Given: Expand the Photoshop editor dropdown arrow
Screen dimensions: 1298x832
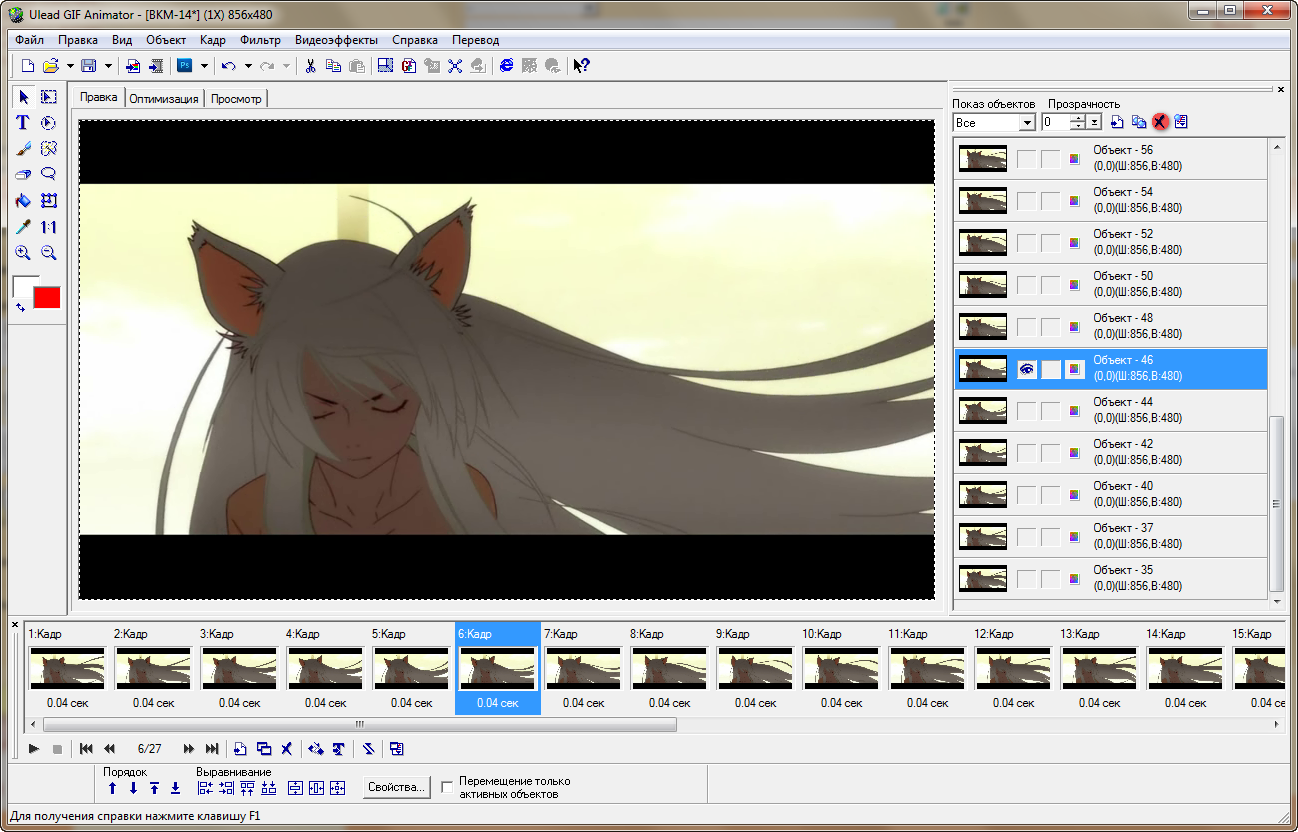Looking at the screenshot, I should [203, 66].
